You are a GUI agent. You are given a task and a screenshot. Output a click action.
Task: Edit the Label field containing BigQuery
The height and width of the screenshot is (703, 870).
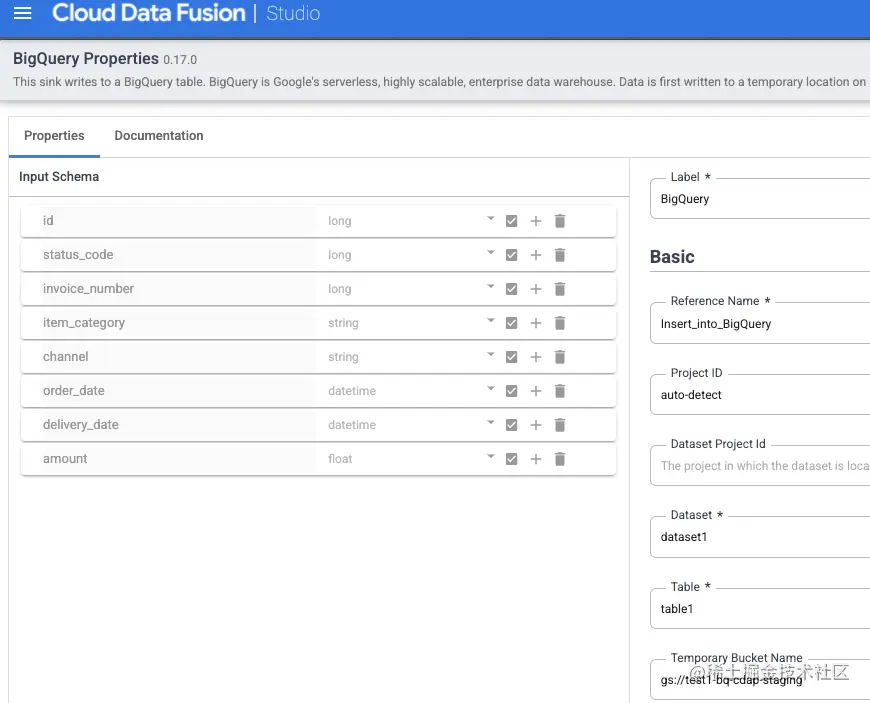760,199
